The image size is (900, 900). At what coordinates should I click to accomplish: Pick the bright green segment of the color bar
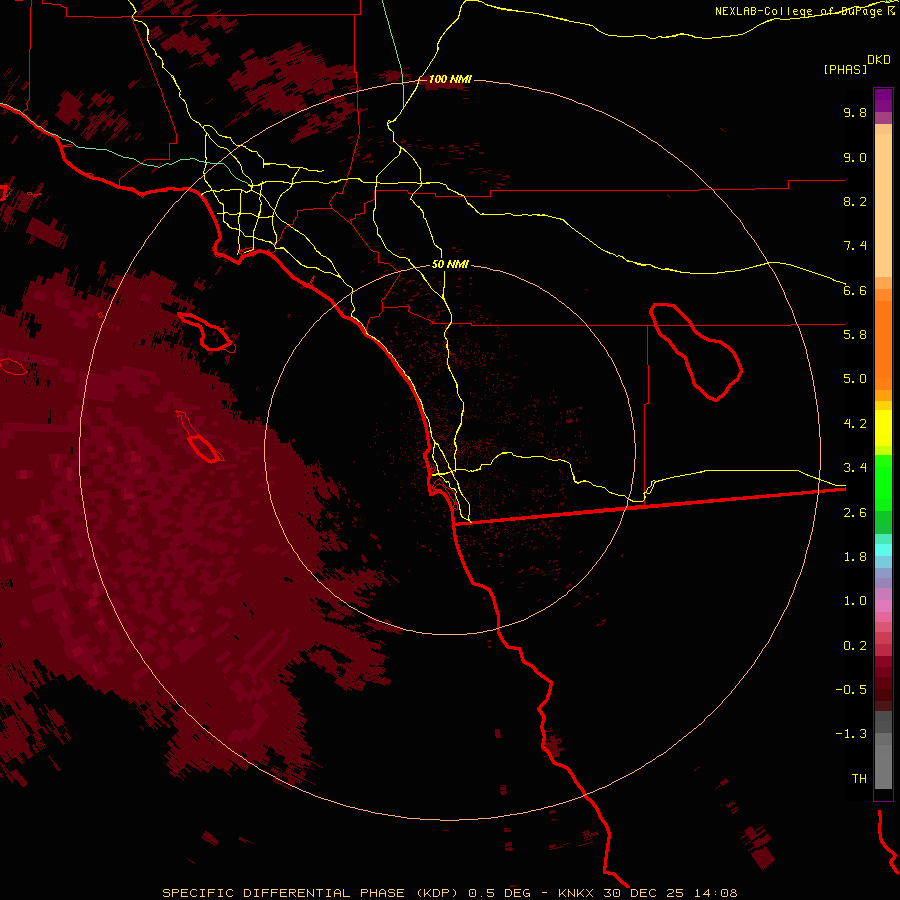(883, 483)
